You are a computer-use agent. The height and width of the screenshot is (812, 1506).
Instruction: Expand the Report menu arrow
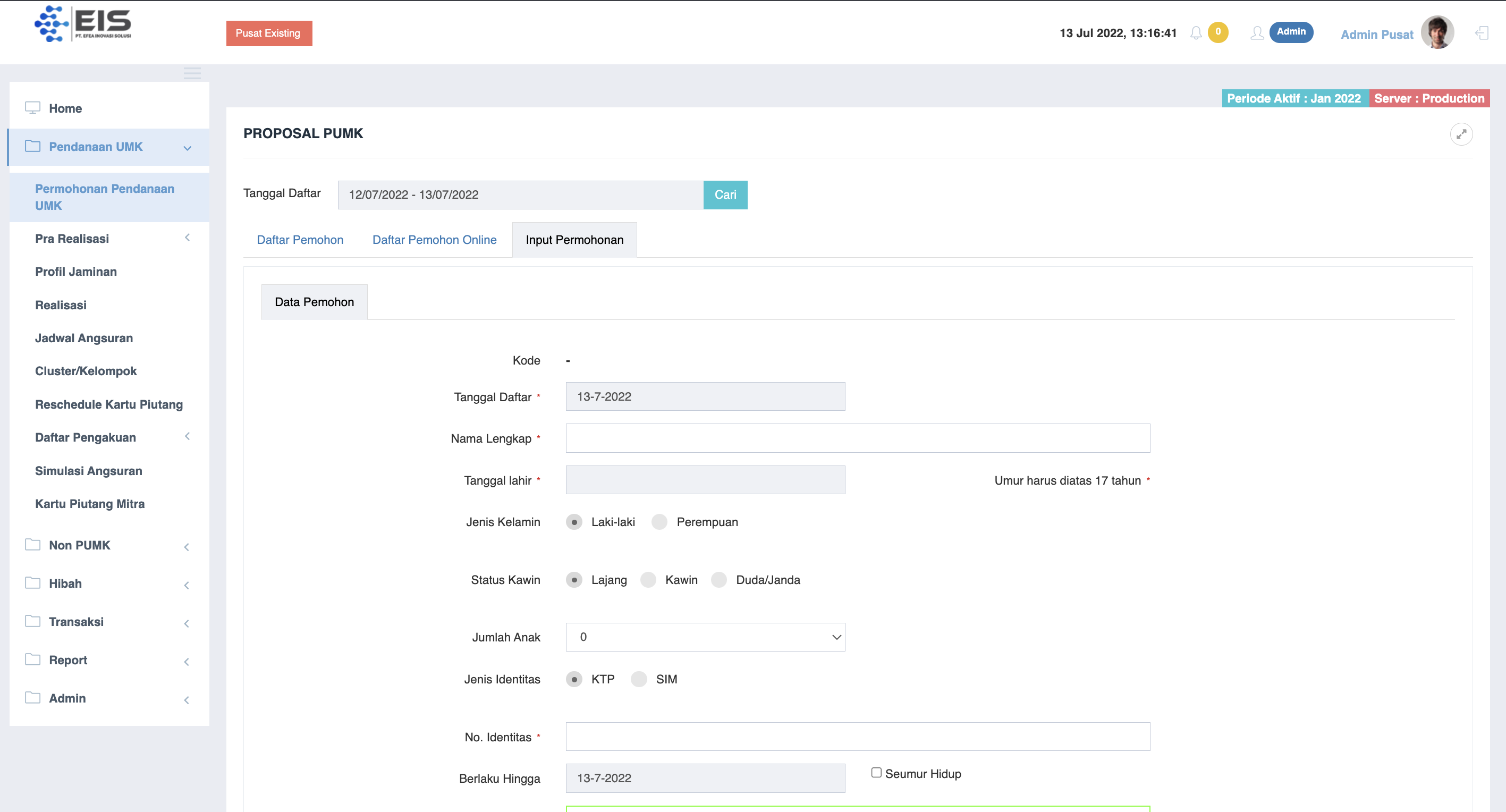[187, 662]
